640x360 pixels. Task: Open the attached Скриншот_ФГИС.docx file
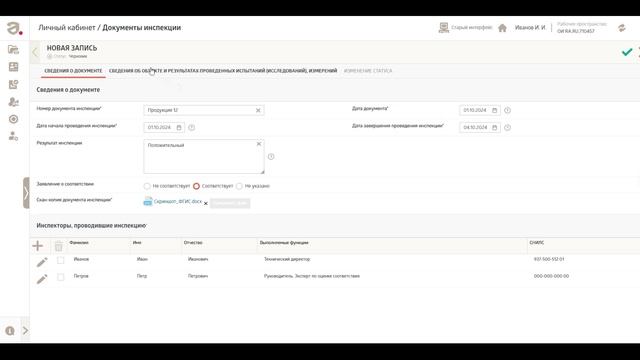pyautogui.click(x=178, y=201)
